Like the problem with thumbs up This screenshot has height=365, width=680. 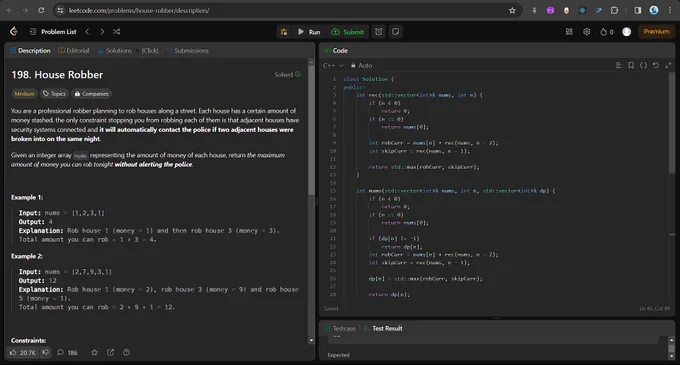tap(23, 352)
